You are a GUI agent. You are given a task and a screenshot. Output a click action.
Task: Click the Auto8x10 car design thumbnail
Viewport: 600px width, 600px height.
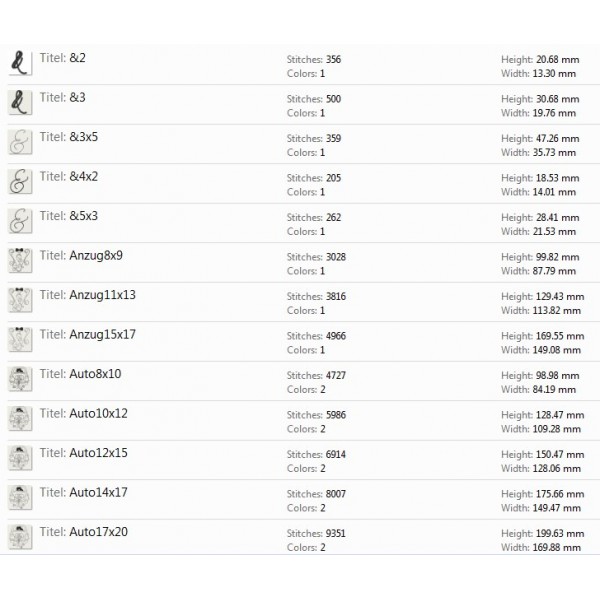click(19, 379)
